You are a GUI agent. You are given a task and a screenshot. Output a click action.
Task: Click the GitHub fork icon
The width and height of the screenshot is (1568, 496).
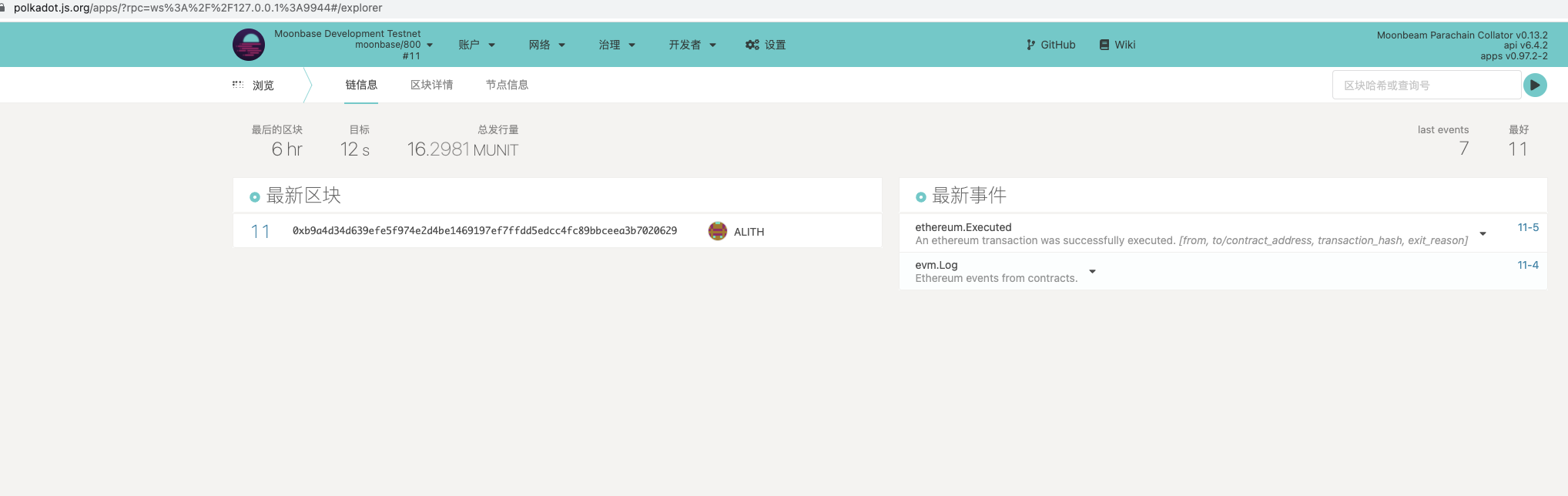click(1030, 45)
